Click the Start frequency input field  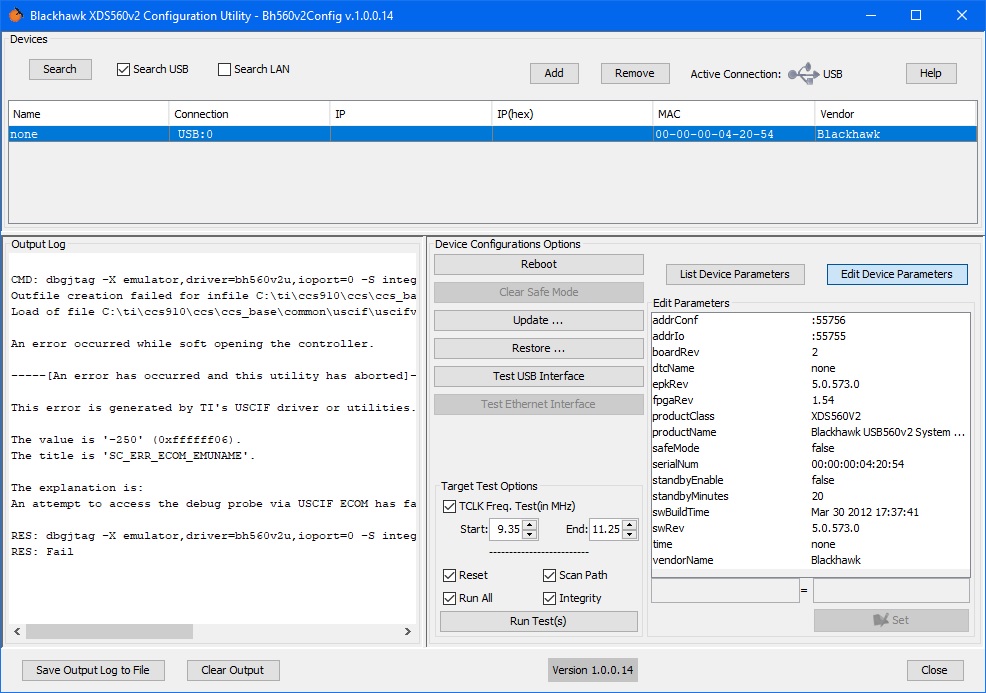[507, 529]
